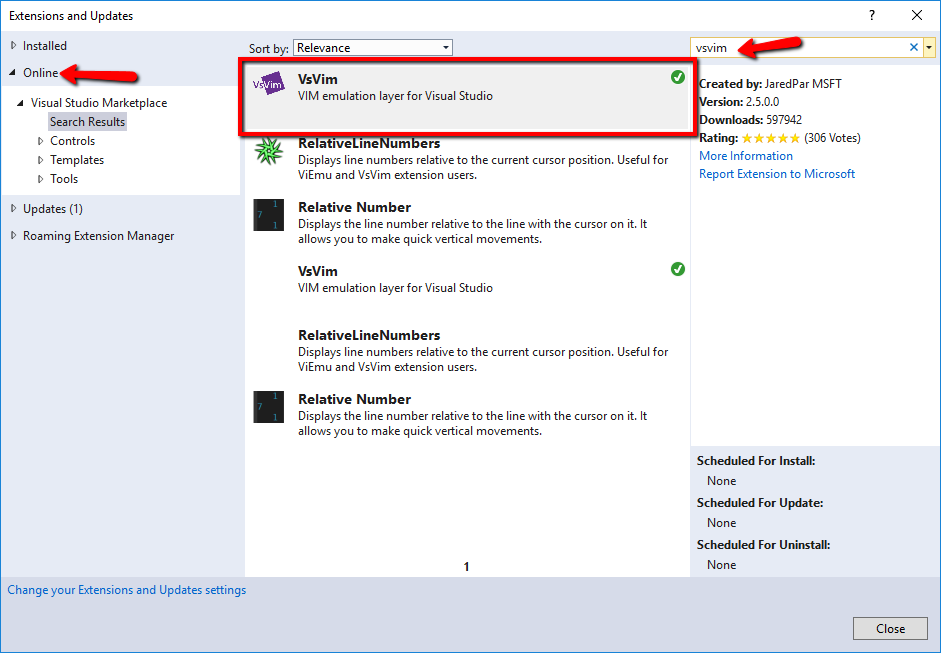Click the Close button
The image size is (941, 653).
pyautogui.click(x=891, y=628)
